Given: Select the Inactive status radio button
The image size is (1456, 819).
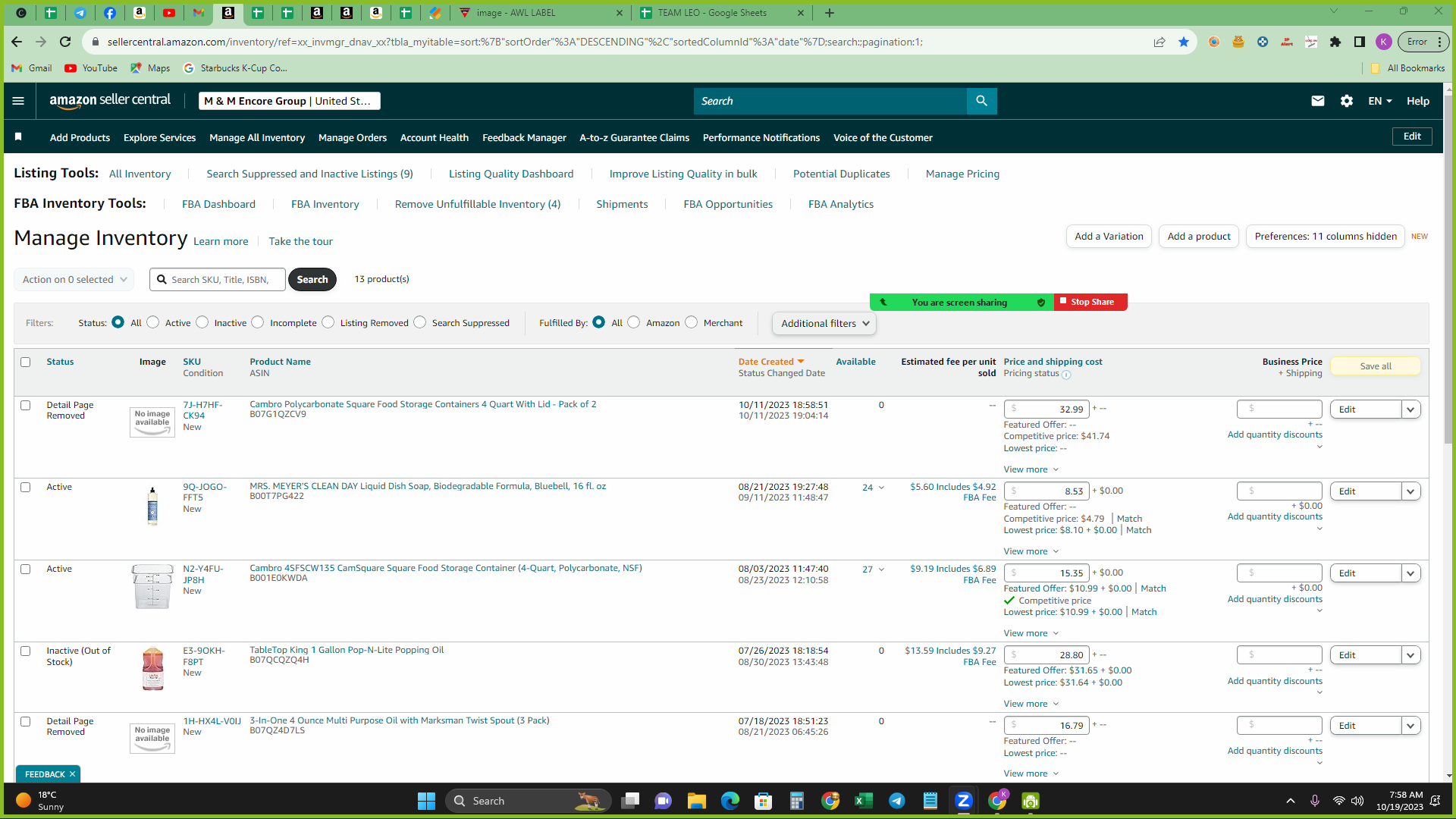Looking at the screenshot, I should (202, 322).
